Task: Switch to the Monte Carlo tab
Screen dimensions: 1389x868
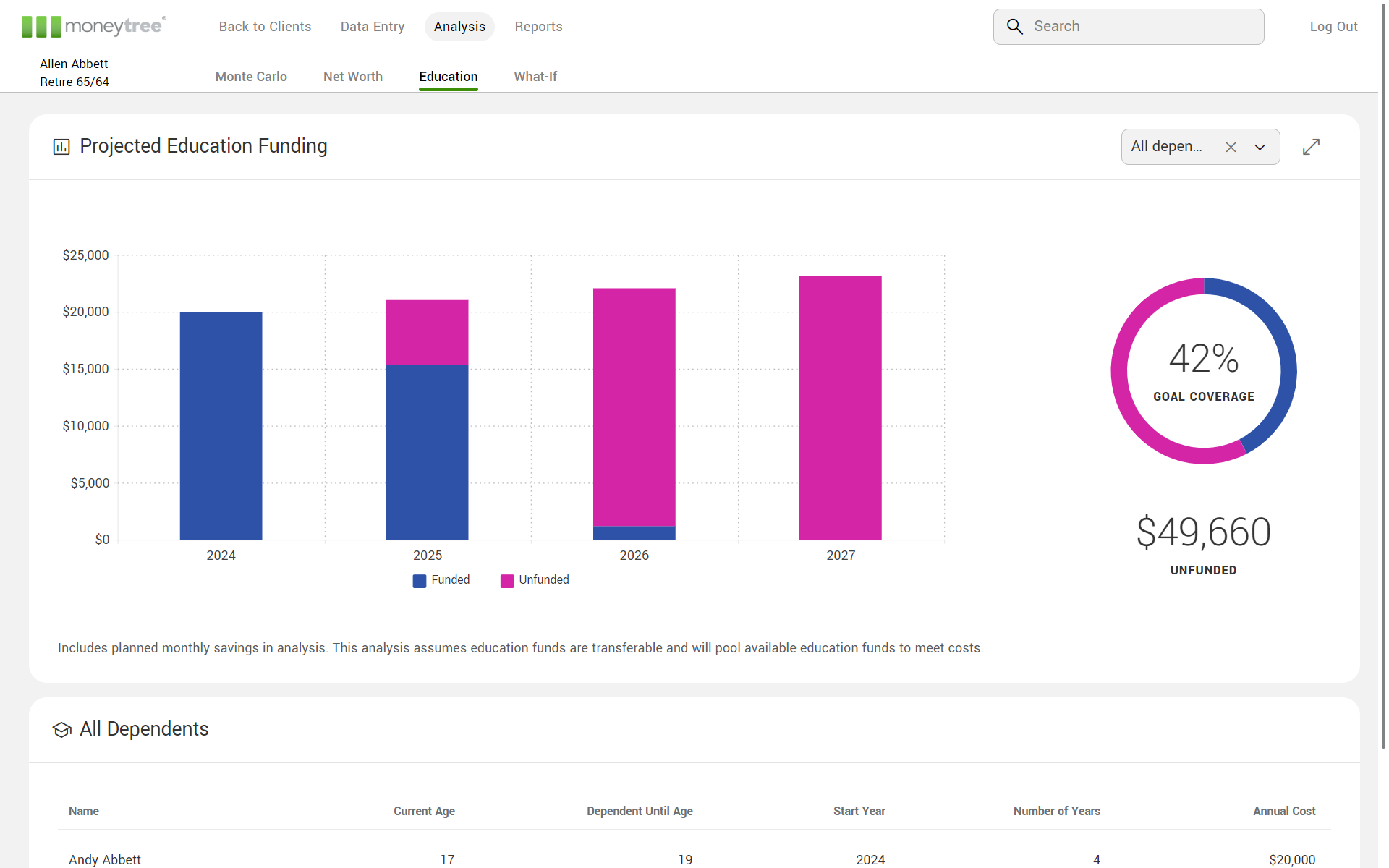Action: 251,77
